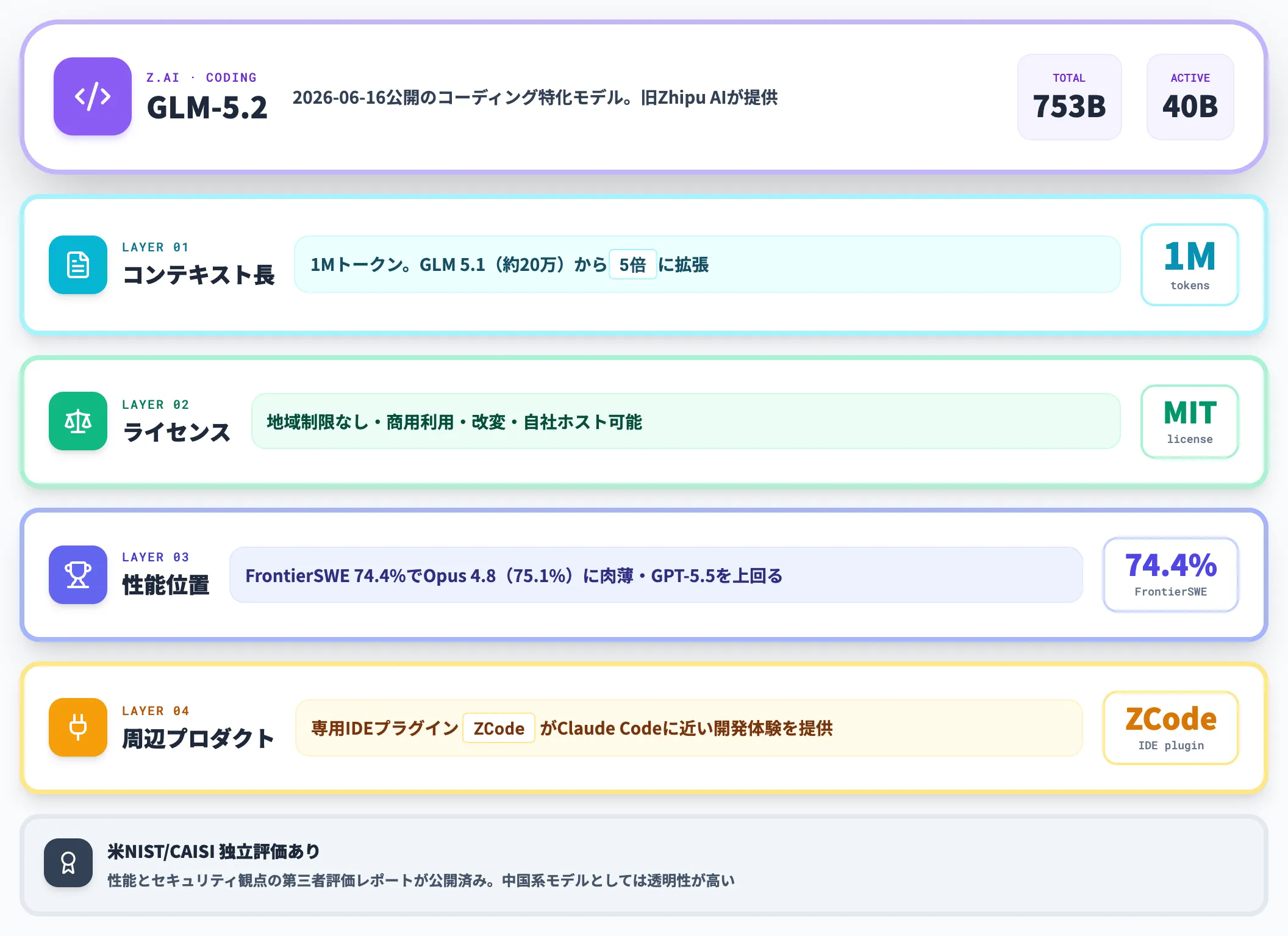Click the LAYER 01 label
Screen dimensions: 1288x936
point(156,247)
